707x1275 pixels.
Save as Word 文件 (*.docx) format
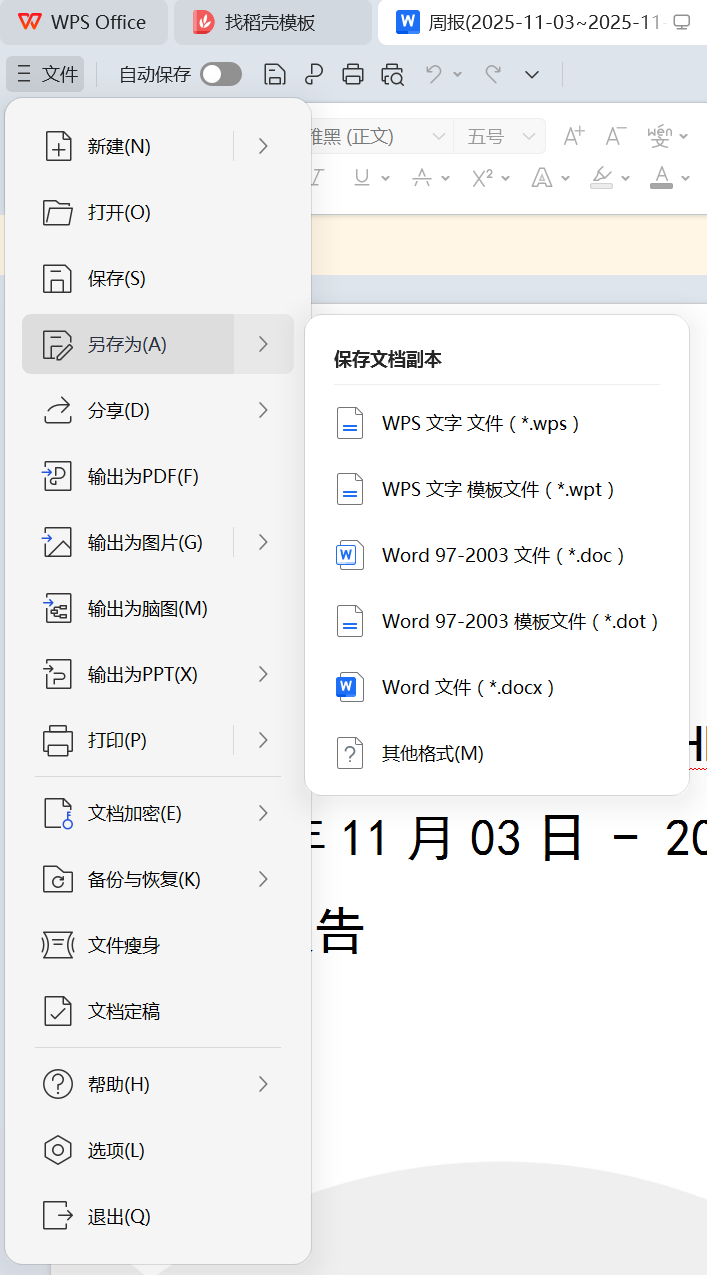(x=467, y=687)
